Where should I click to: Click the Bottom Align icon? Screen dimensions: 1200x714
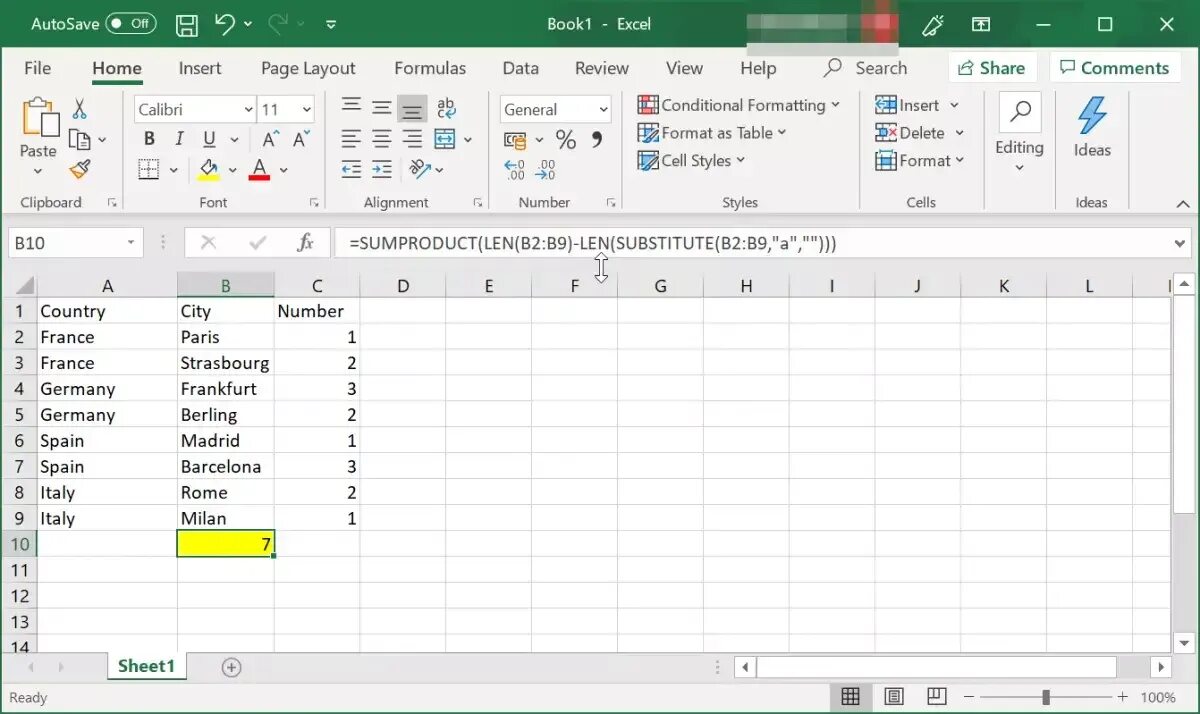(x=412, y=108)
